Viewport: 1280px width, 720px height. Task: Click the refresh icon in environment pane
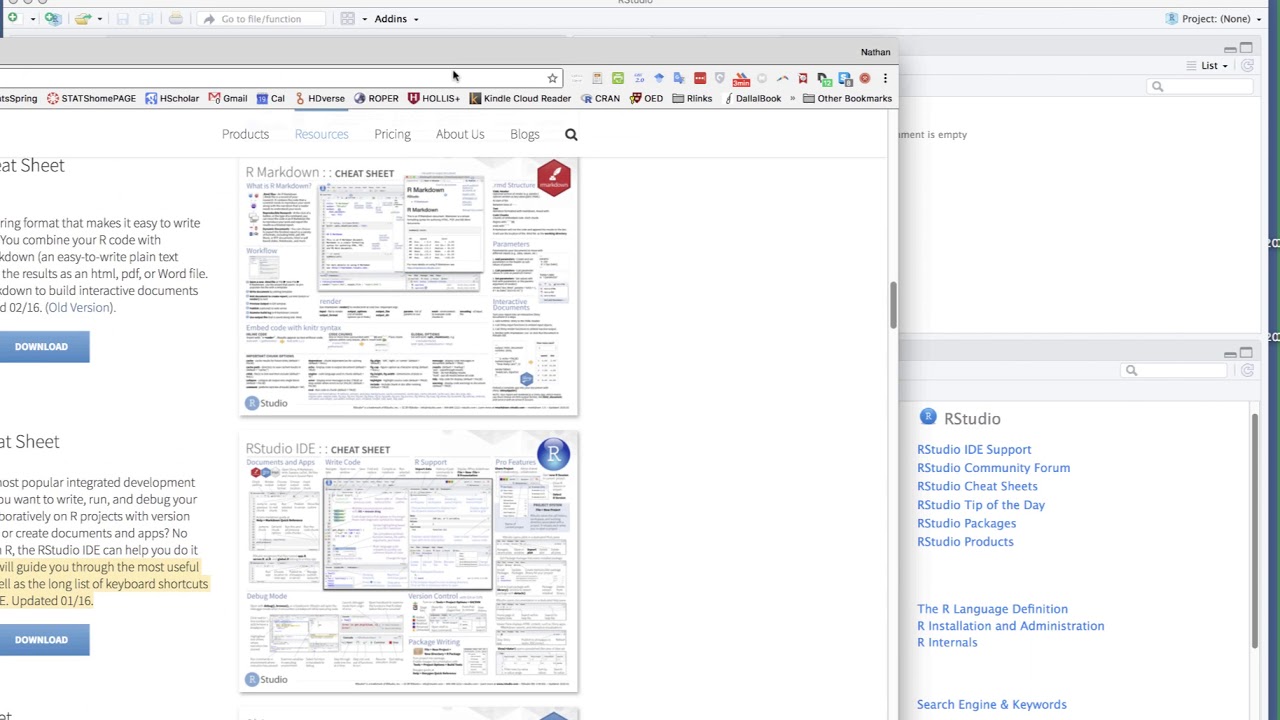(1246, 66)
